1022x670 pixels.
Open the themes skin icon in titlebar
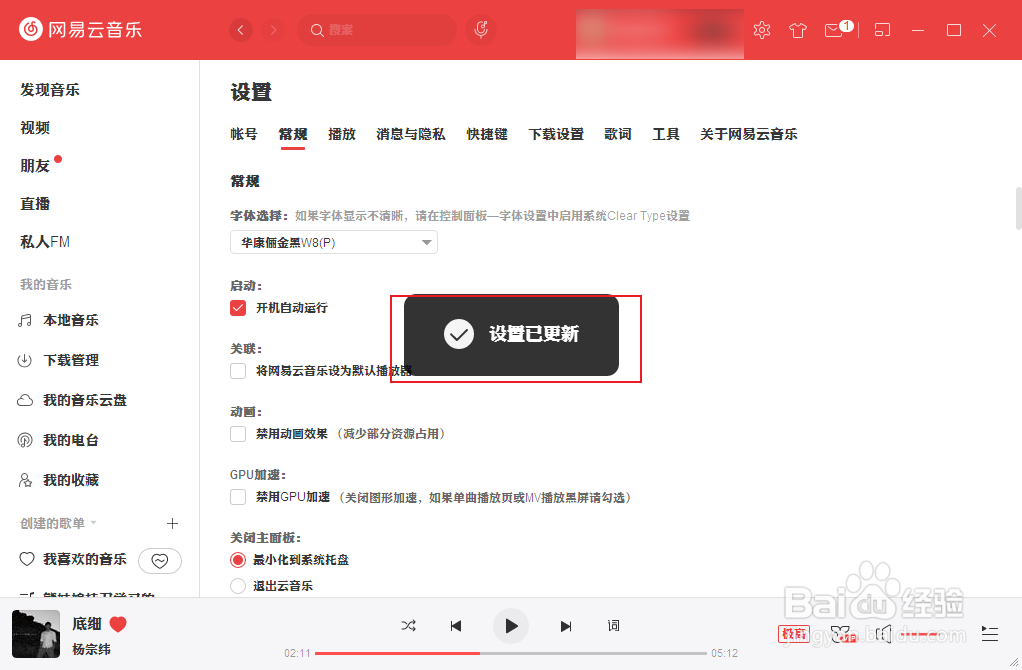(x=797, y=30)
